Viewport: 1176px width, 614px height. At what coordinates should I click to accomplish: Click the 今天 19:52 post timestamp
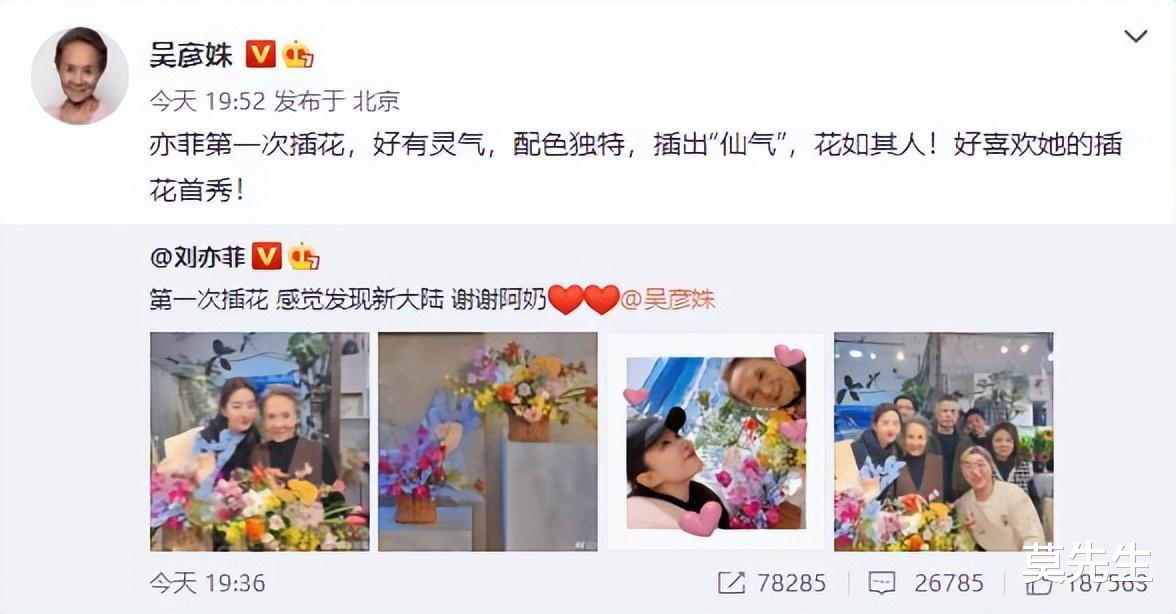pyautogui.click(x=207, y=101)
